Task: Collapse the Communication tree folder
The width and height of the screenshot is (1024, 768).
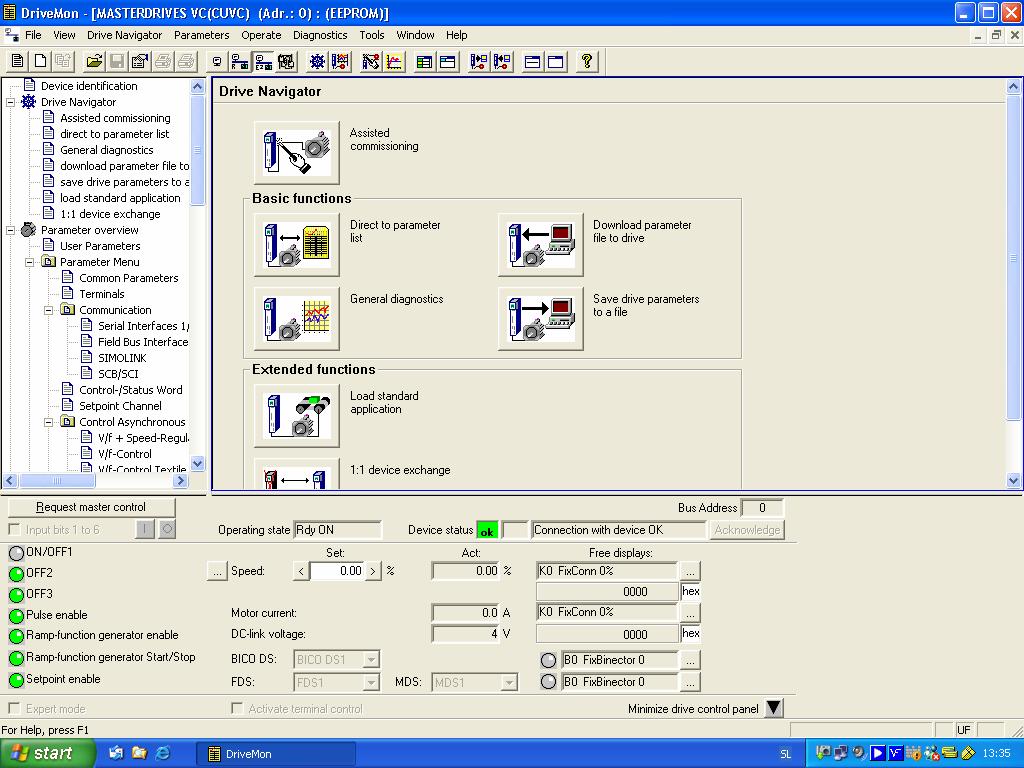Action: click(48, 310)
